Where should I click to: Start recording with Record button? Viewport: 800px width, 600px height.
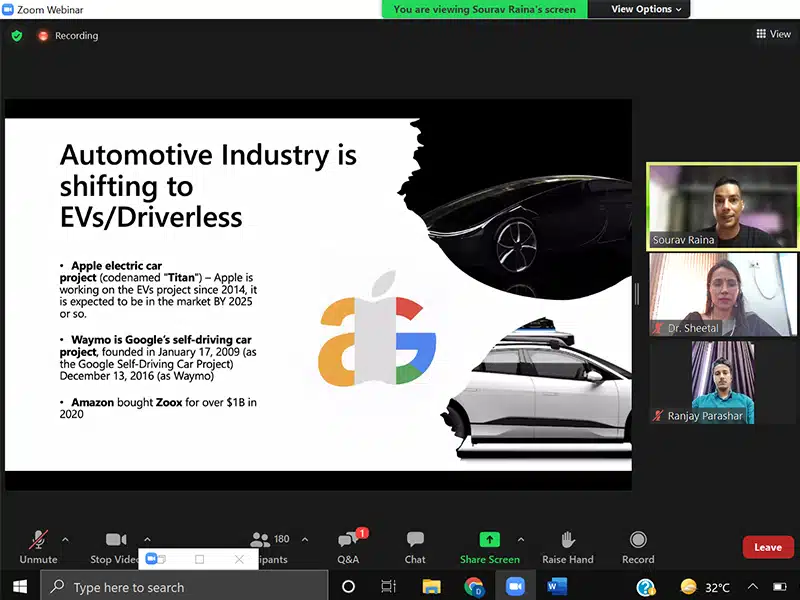coord(638,541)
